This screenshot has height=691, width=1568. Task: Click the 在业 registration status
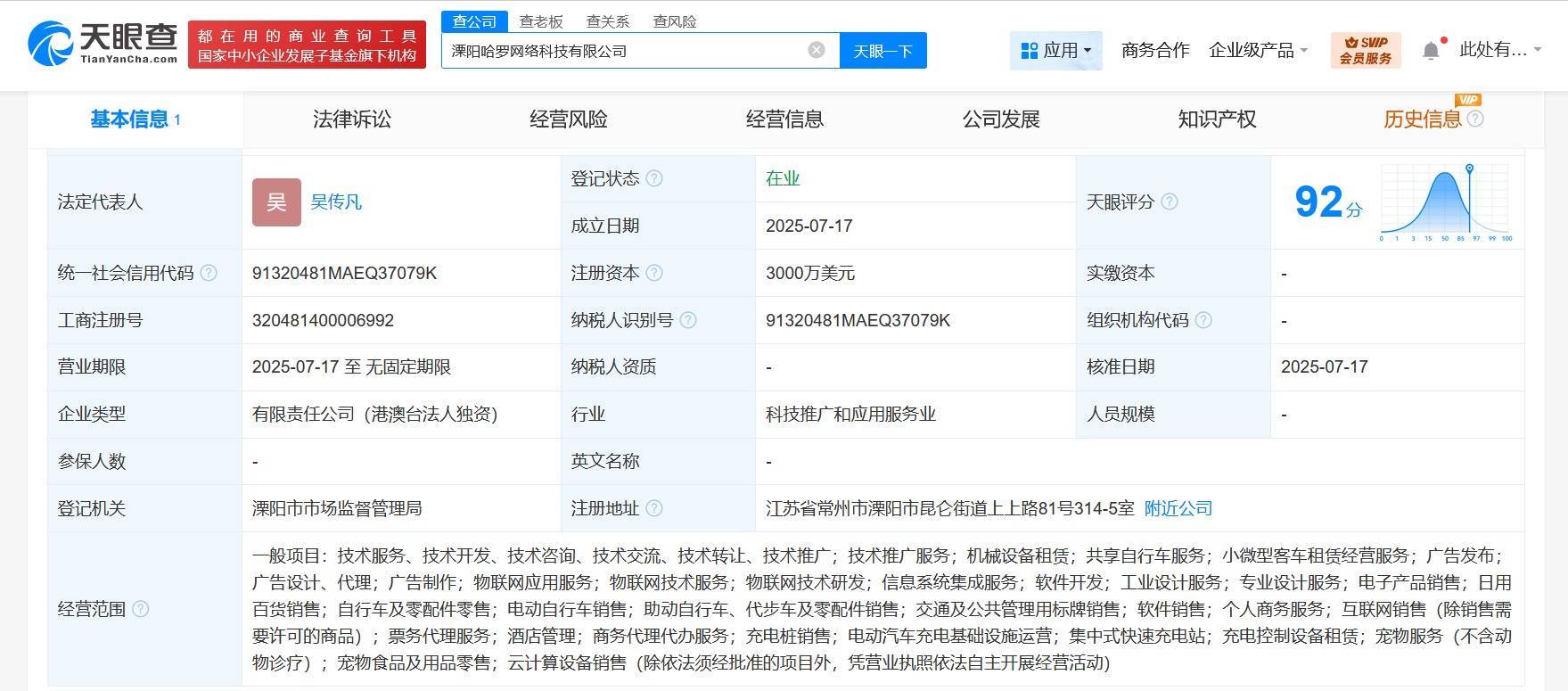tap(783, 178)
